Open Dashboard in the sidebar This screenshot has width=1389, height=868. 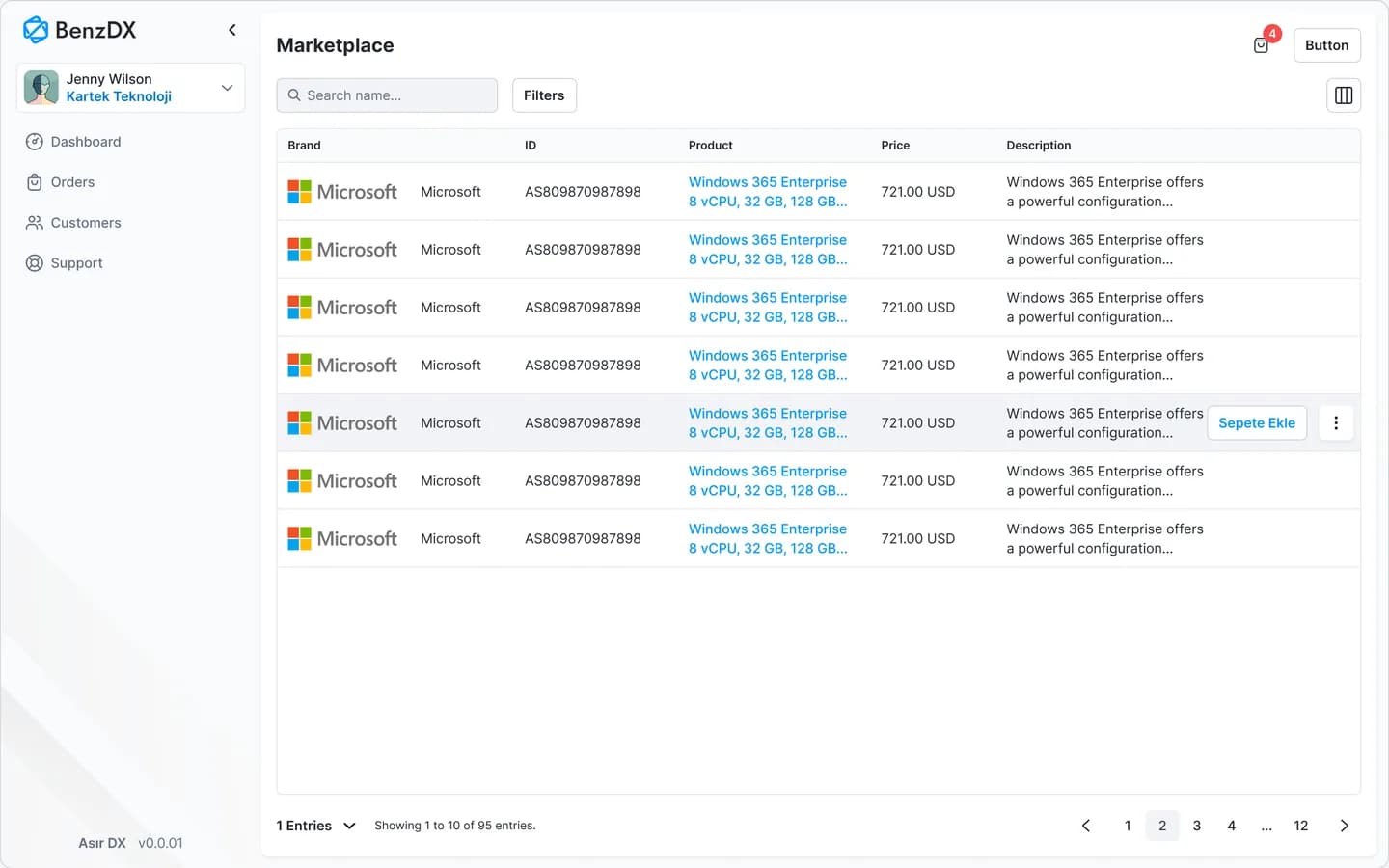(x=73, y=142)
